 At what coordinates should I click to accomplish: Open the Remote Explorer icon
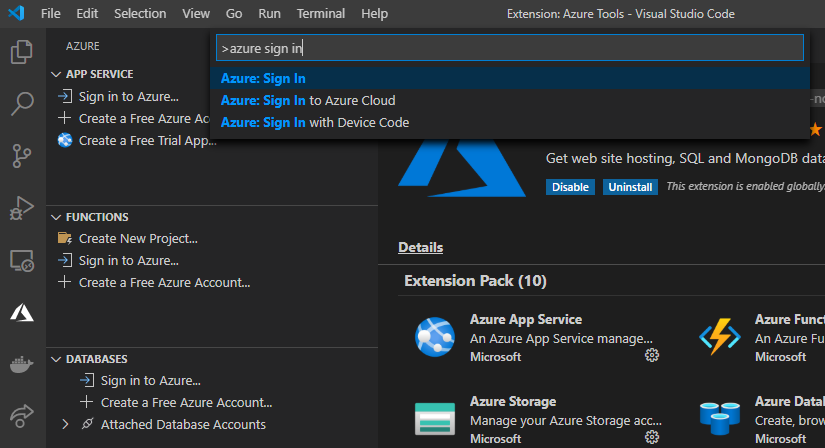(x=22, y=261)
